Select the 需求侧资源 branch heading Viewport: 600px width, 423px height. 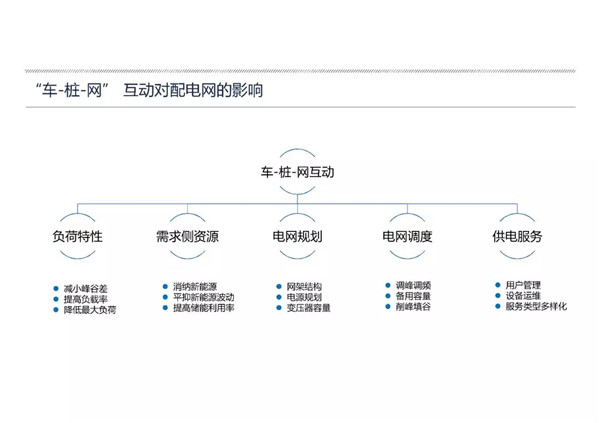coord(188,237)
